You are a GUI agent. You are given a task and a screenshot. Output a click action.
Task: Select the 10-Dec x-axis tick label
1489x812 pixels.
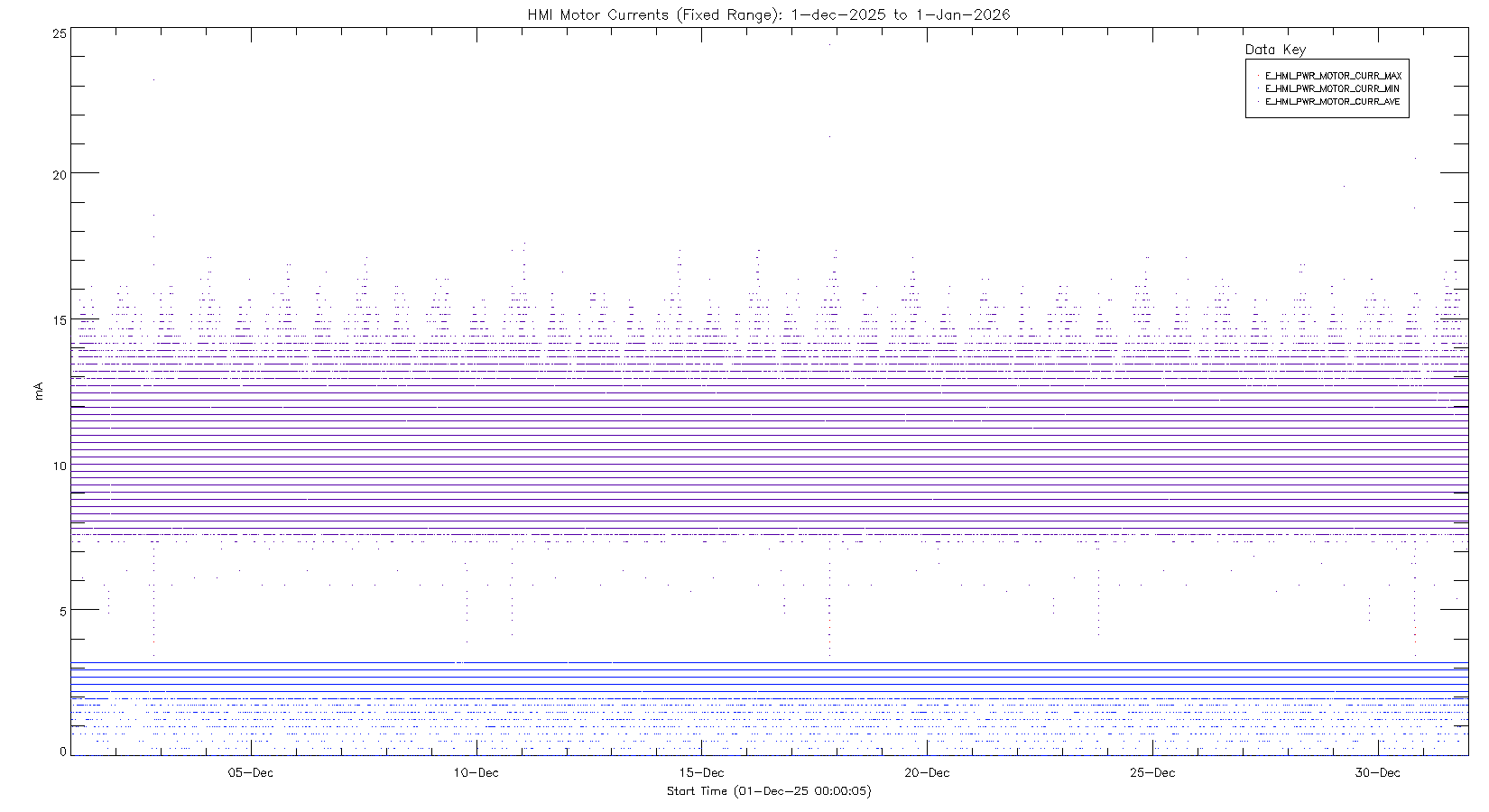coord(476,772)
